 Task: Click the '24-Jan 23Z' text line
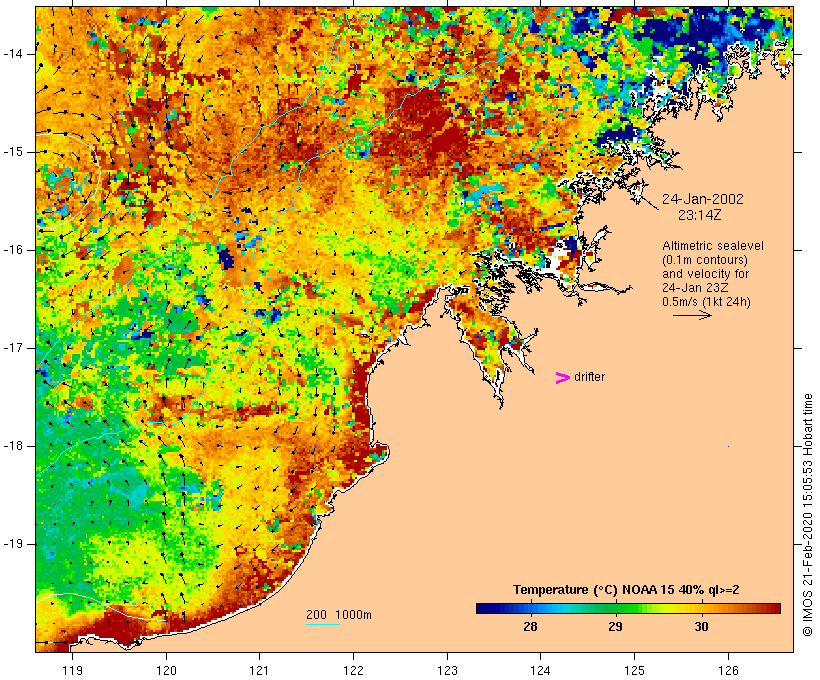[695, 288]
